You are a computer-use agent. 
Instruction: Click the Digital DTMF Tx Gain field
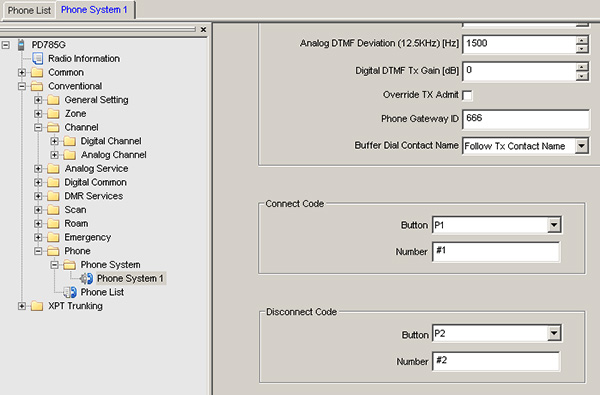coord(519,72)
